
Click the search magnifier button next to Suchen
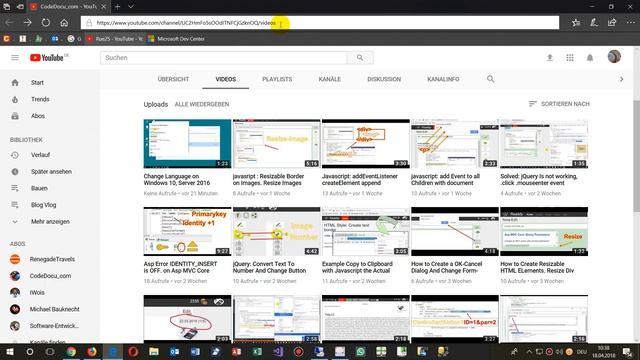click(360, 58)
